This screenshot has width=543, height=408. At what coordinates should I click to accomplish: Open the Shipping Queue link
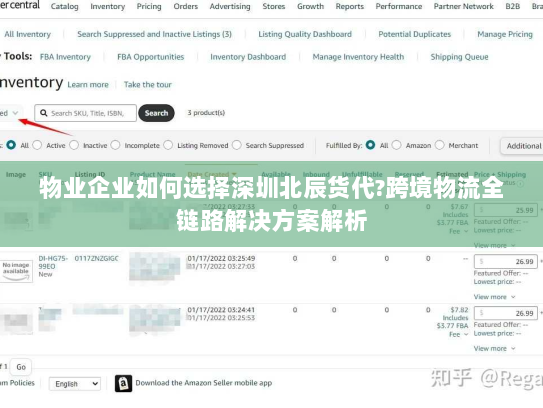click(x=459, y=57)
